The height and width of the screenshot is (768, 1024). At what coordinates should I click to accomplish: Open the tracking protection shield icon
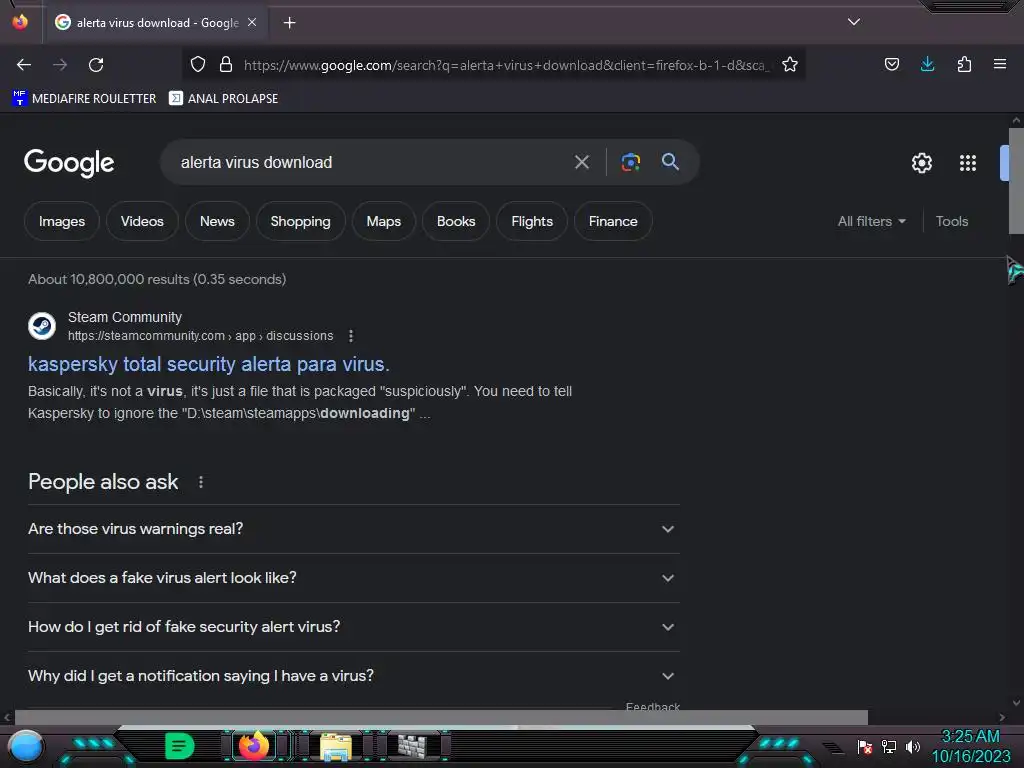click(198, 64)
